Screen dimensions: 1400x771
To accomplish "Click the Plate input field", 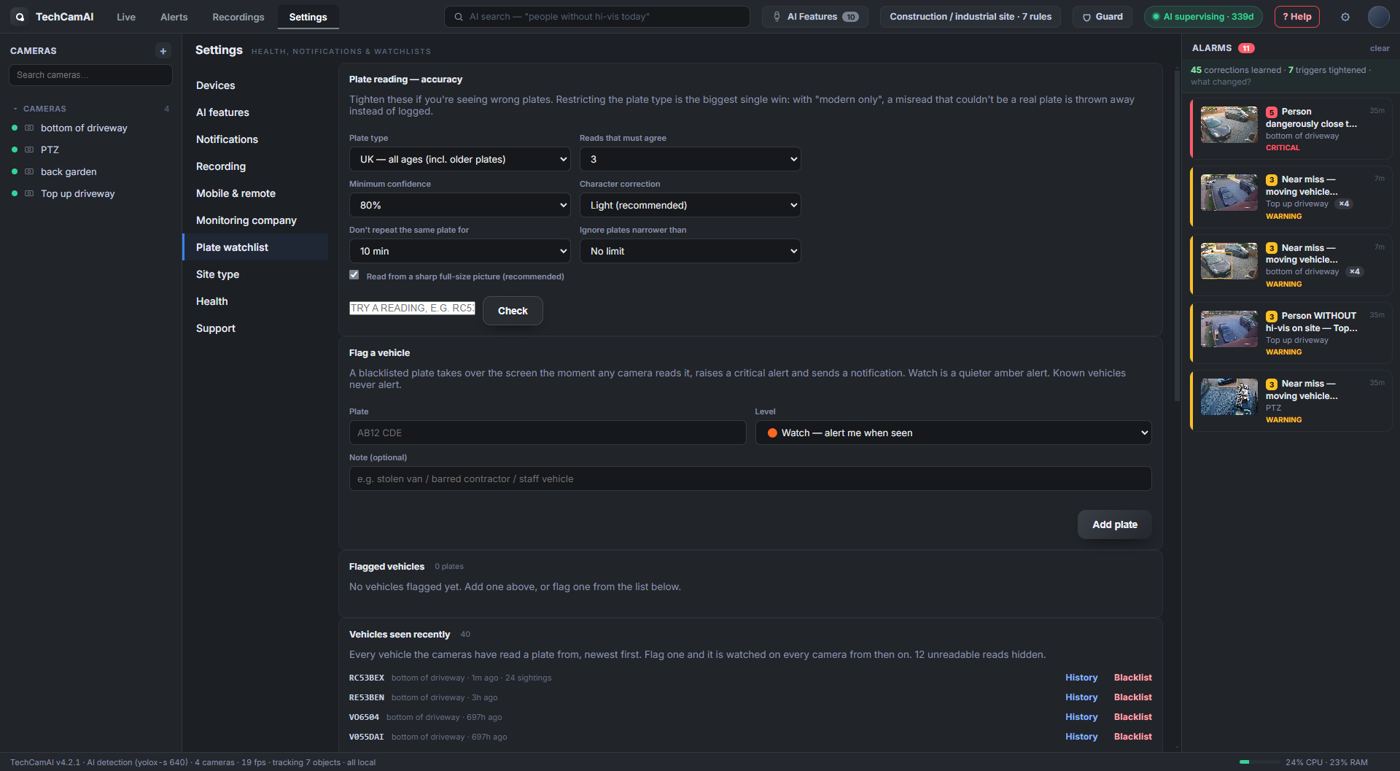I will [547, 433].
